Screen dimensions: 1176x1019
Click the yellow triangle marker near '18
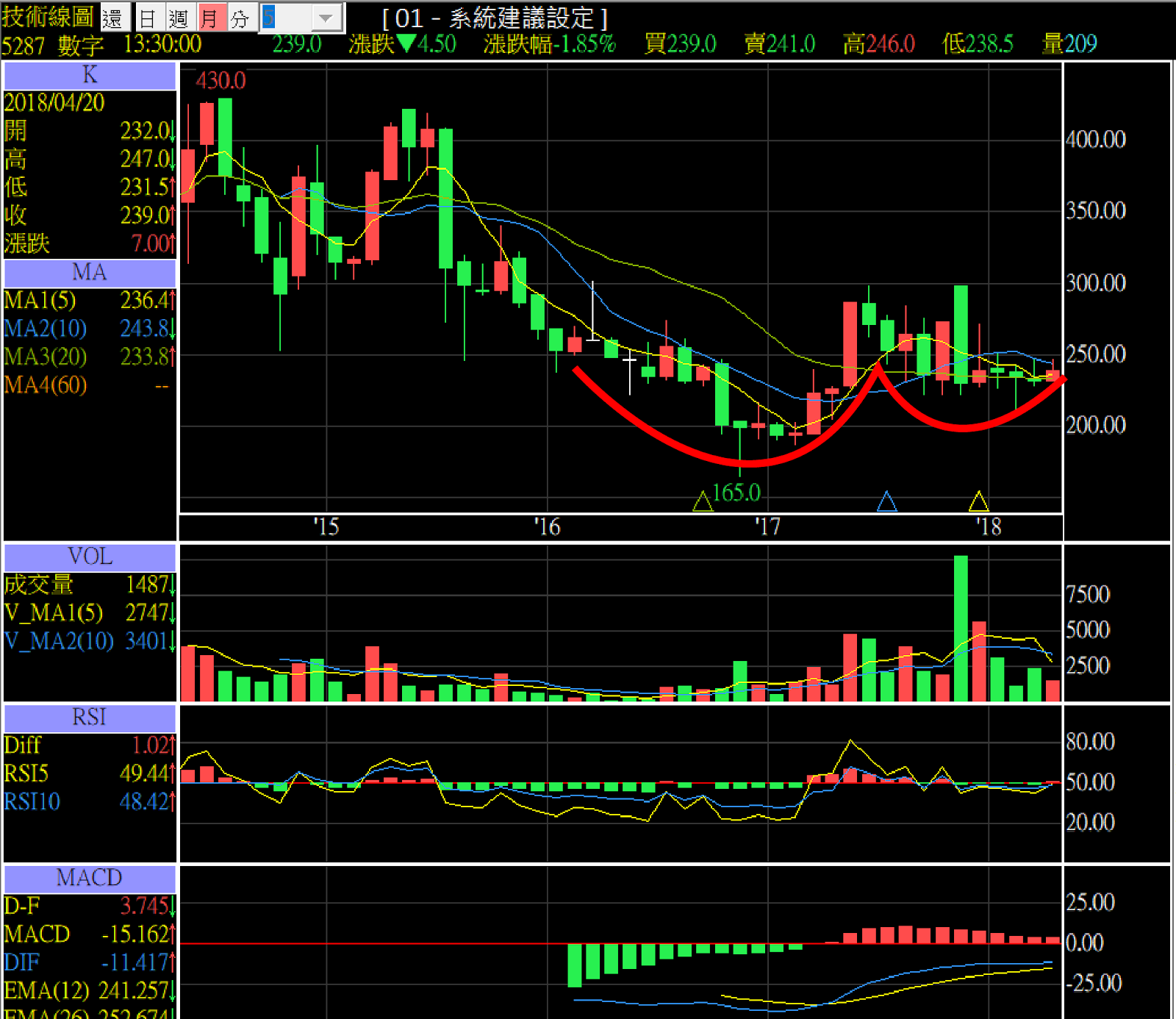coord(978,501)
